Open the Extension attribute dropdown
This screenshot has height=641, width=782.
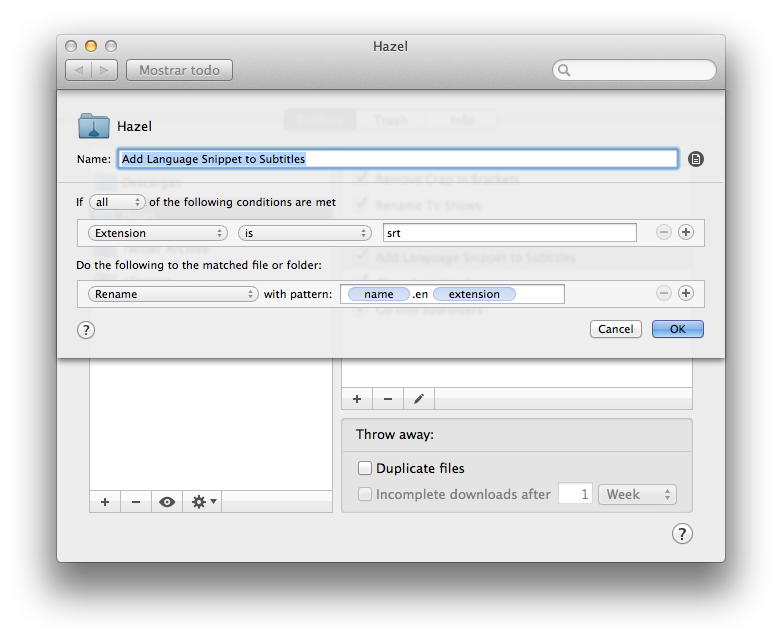158,233
